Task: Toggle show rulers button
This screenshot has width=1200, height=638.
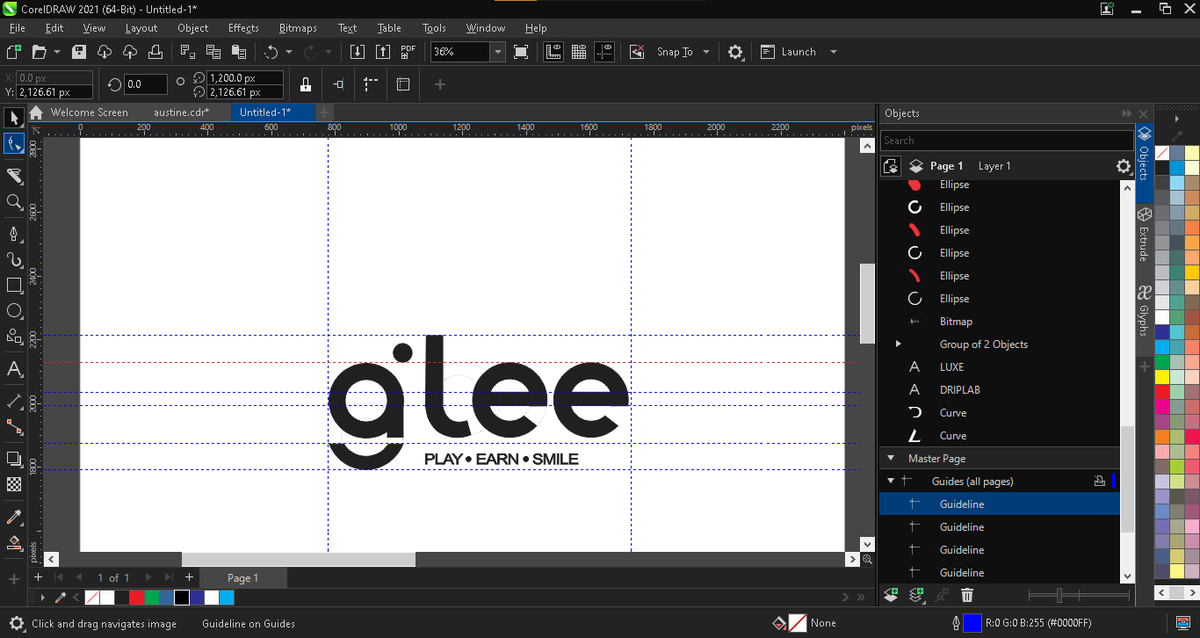Action: click(x=553, y=52)
